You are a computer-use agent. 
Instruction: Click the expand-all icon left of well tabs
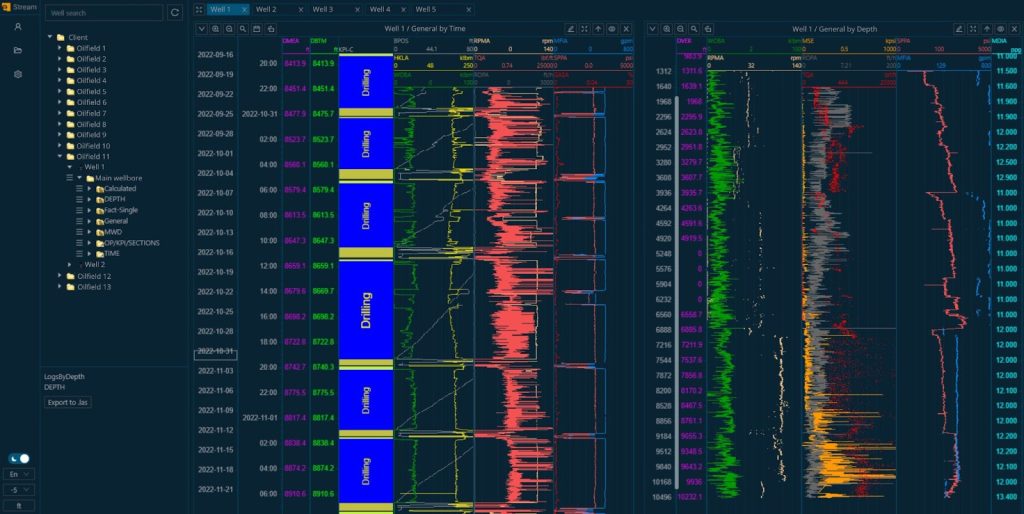[199, 10]
